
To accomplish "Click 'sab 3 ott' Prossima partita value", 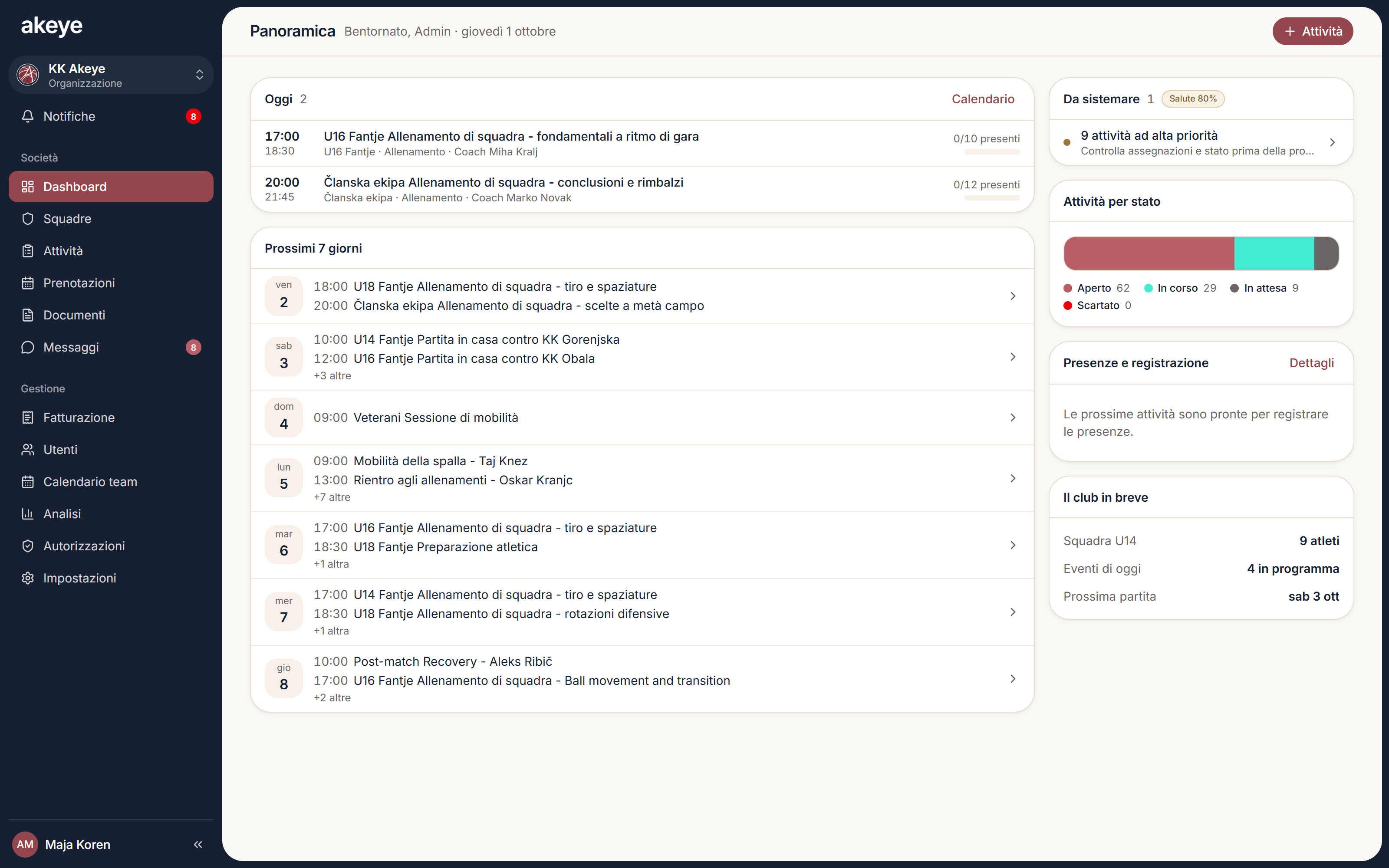I will (x=1313, y=596).
